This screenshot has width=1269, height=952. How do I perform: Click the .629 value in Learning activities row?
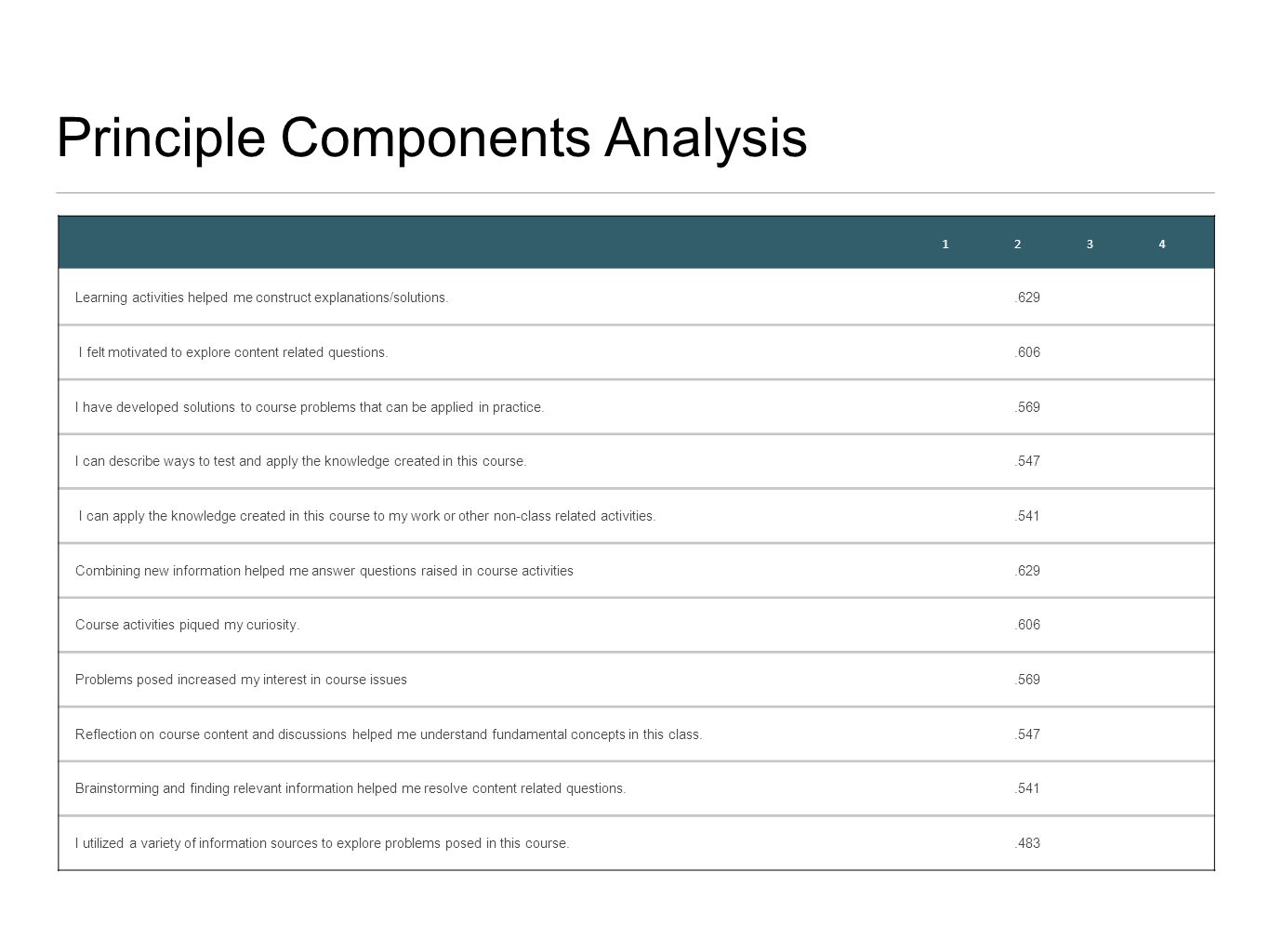coord(1027,297)
